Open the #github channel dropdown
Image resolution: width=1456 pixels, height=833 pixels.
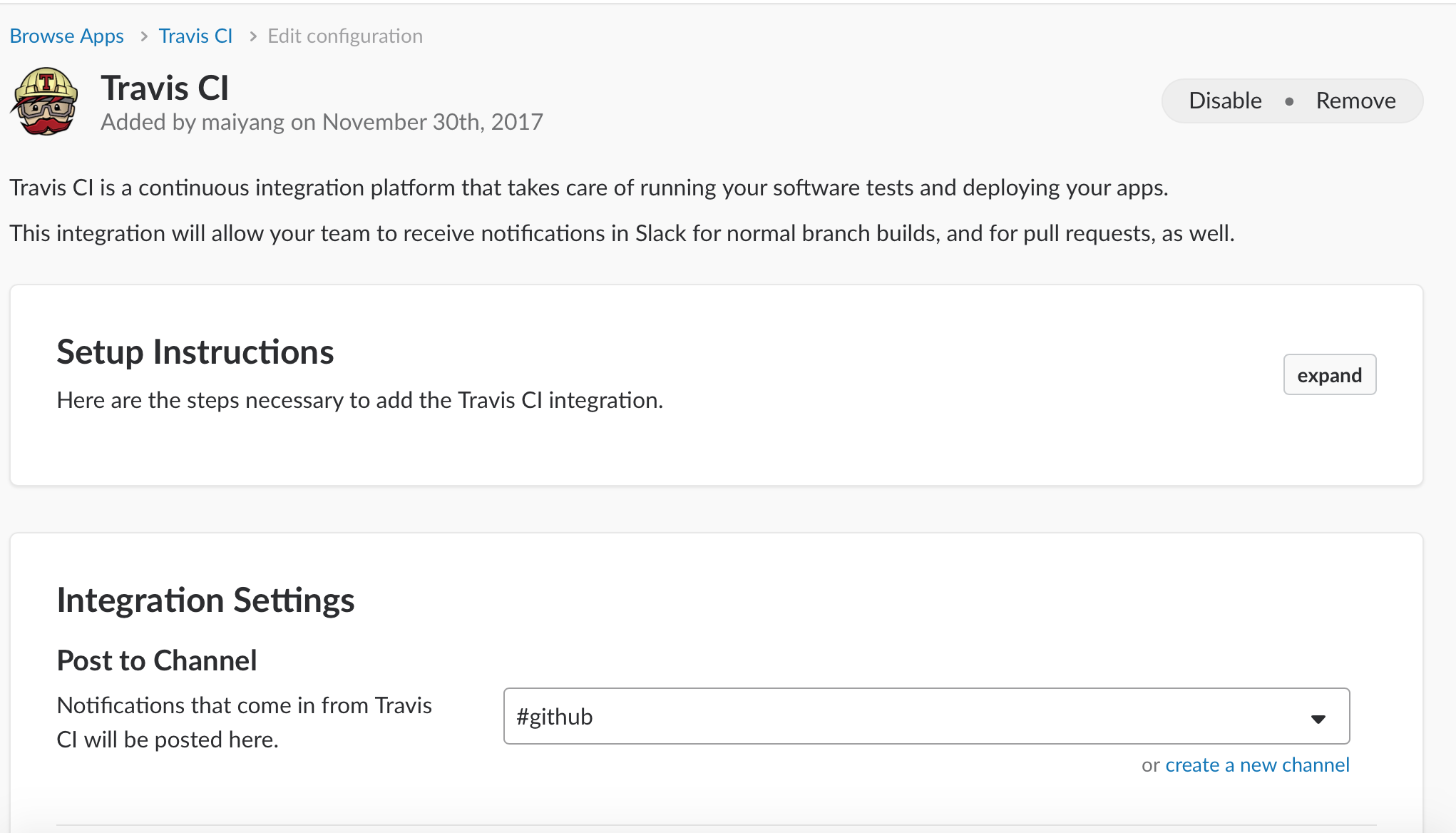pos(926,716)
